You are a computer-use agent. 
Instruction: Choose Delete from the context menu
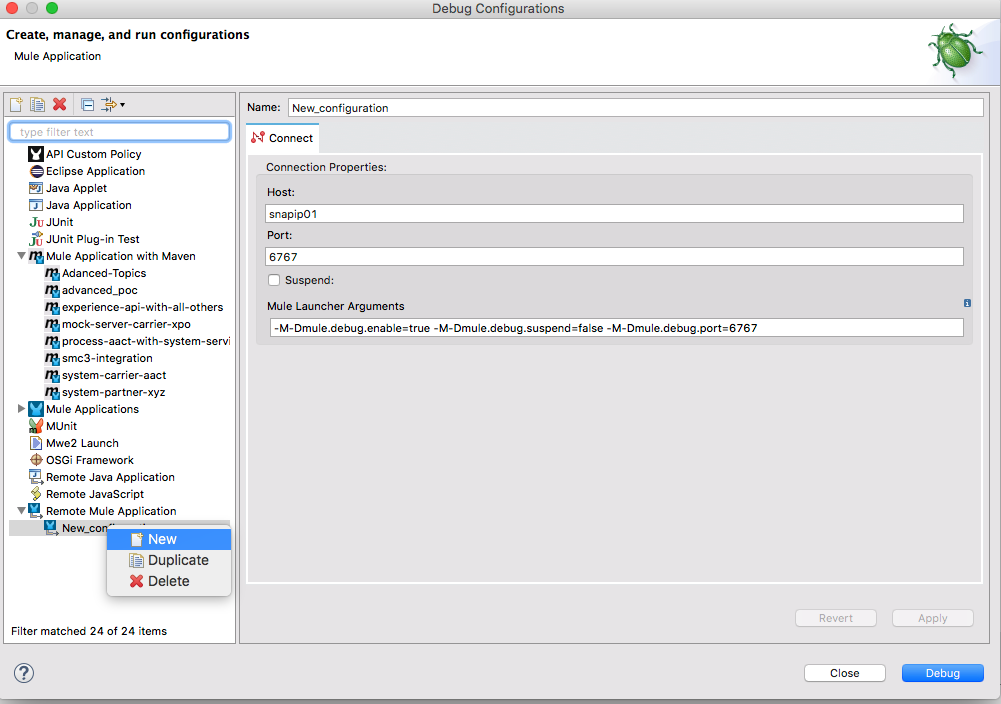coord(168,581)
